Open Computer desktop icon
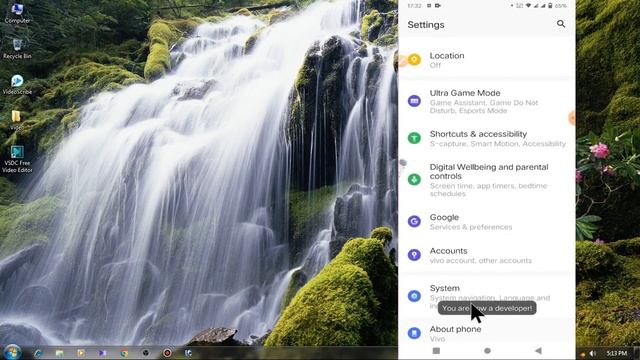 (x=17, y=13)
